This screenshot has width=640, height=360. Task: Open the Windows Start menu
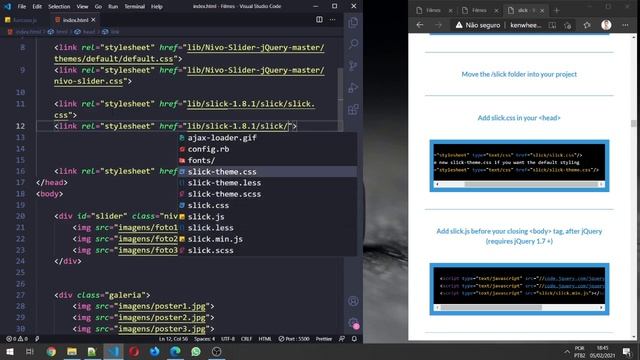(x=9, y=351)
